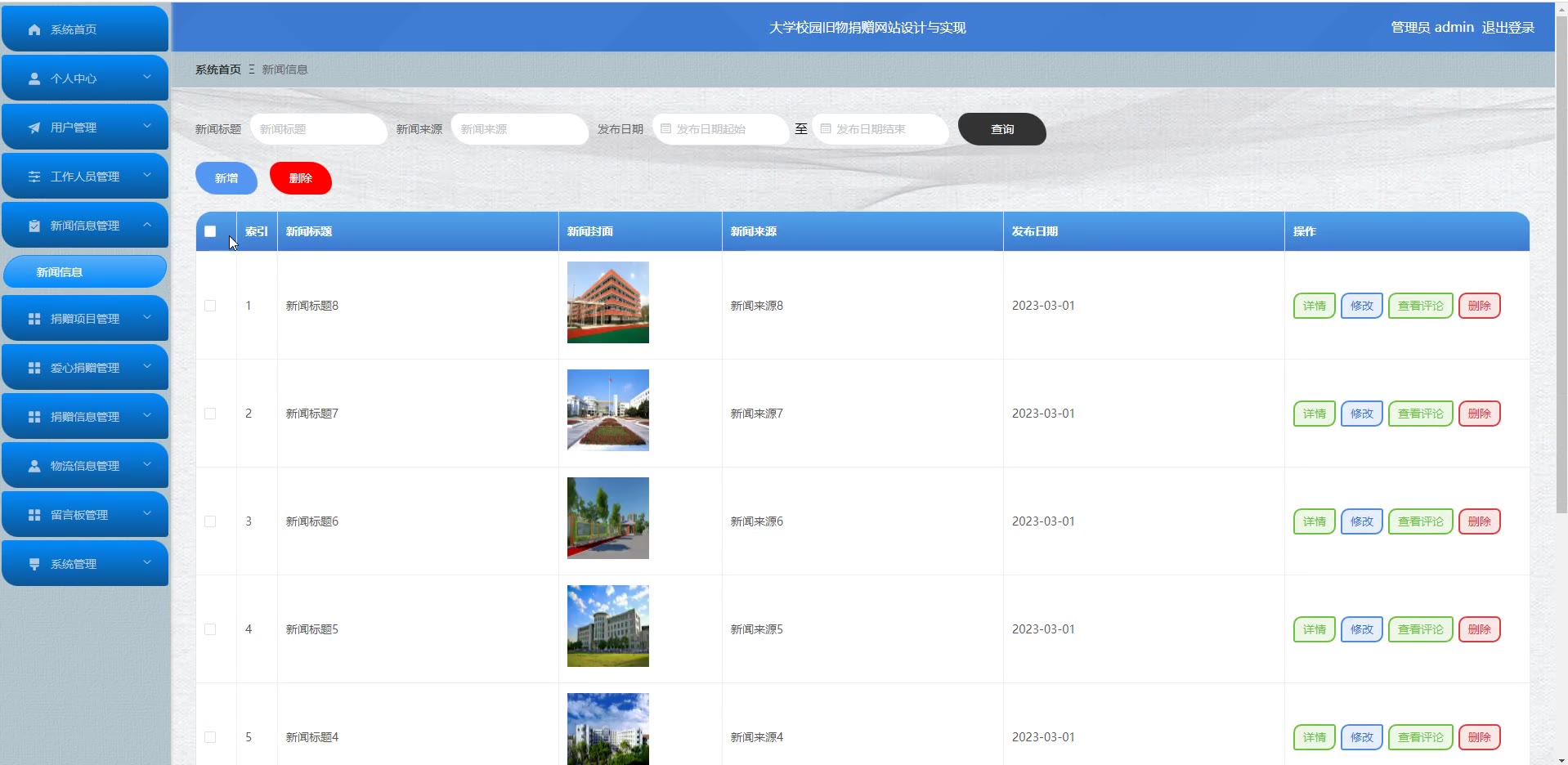Click the 发布日期 column header
Viewport: 1568px width, 765px height.
1144,231
